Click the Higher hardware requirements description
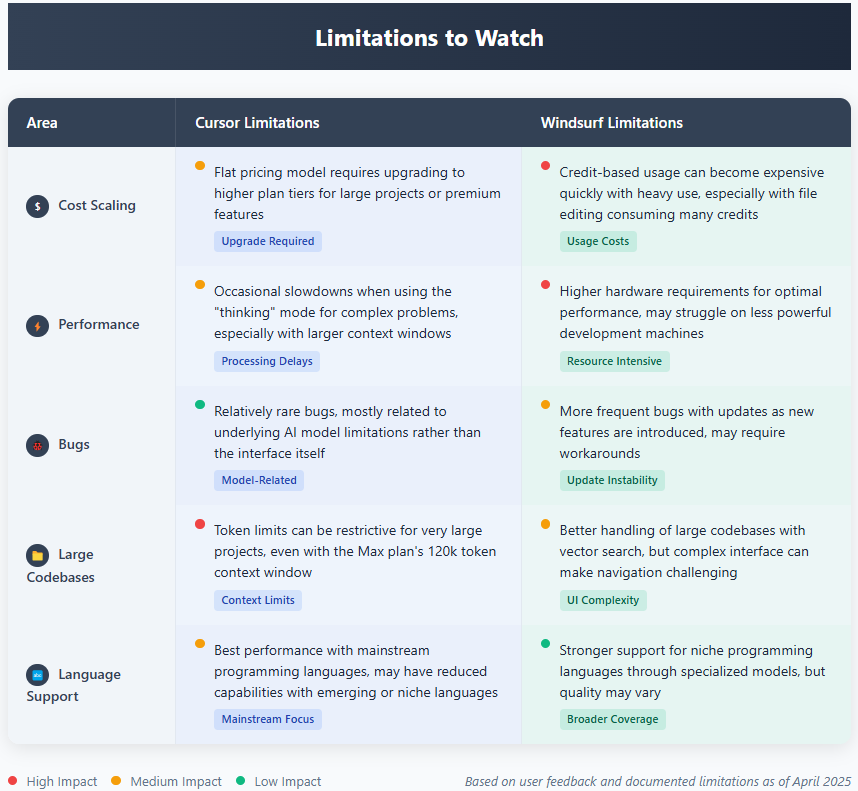Screen dimensions: 858x791 tap(695, 312)
